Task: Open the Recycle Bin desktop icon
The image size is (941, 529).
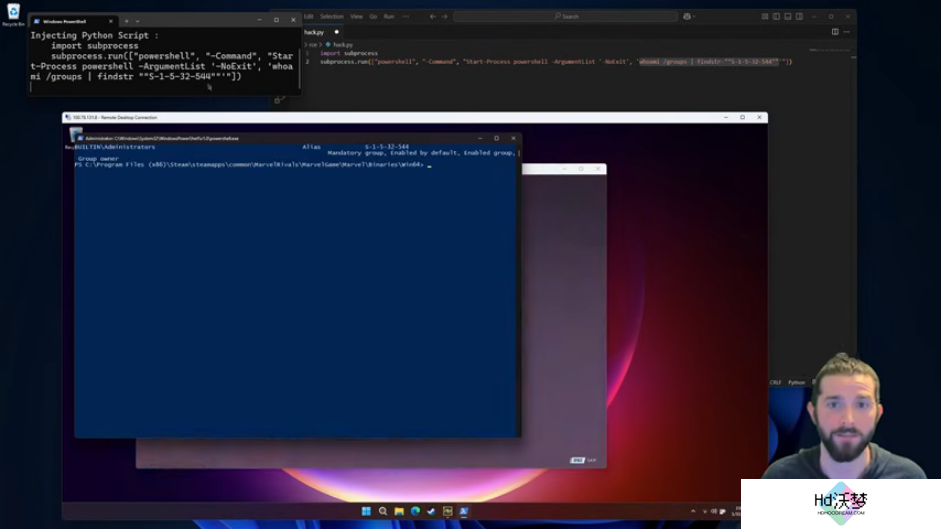Action: [x=13, y=14]
